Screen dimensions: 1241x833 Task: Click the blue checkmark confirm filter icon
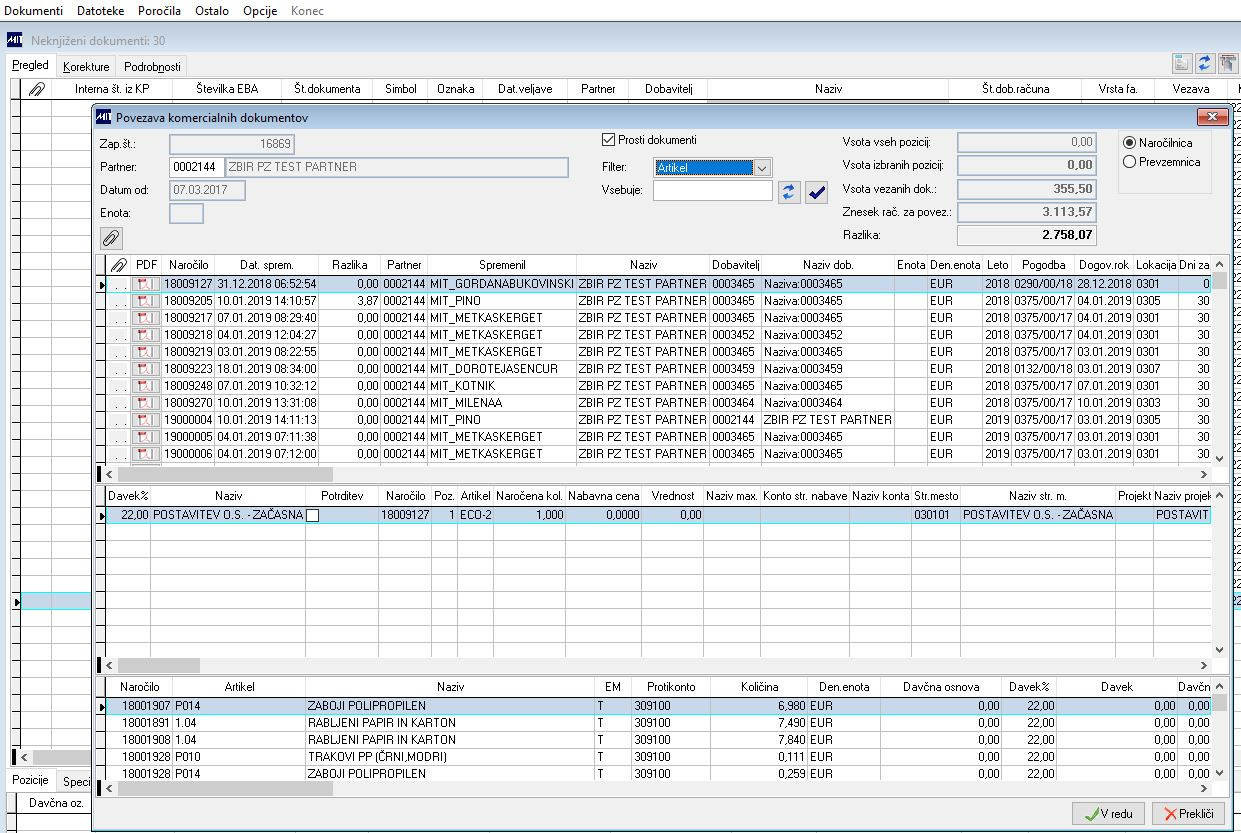(817, 191)
